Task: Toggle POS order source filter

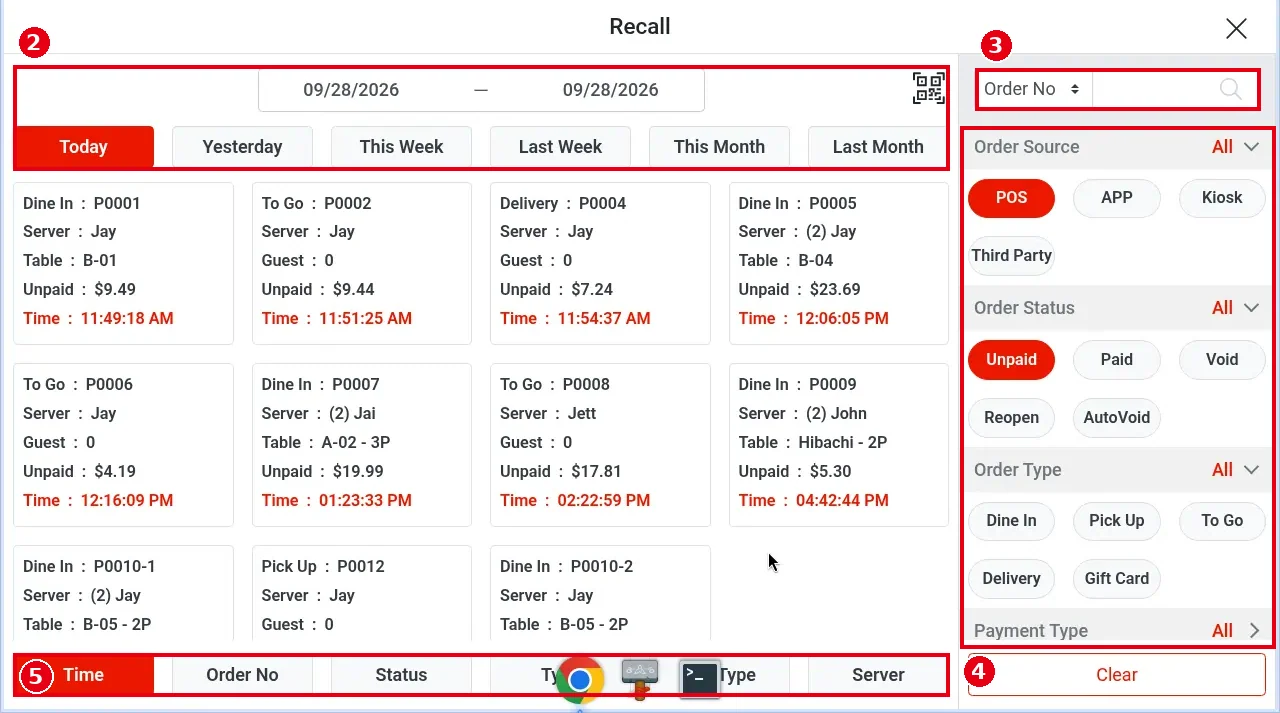Action: tap(1011, 198)
